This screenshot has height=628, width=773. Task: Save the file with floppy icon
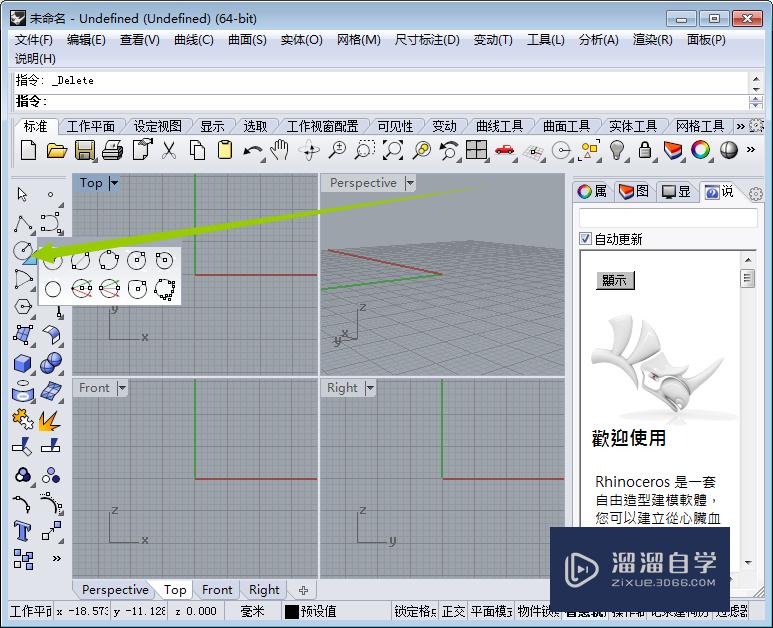[x=85, y=150]
